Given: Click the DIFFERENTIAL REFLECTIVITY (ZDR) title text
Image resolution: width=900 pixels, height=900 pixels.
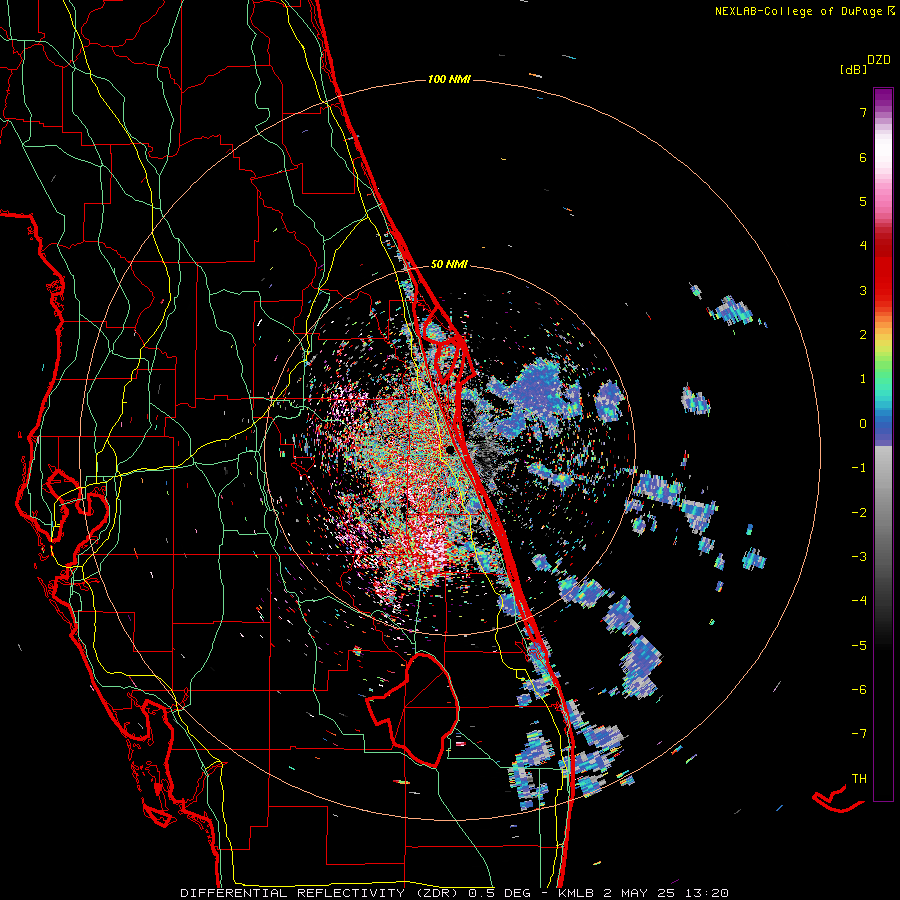Looking at the screenshot, I should [x=319, y=893].
